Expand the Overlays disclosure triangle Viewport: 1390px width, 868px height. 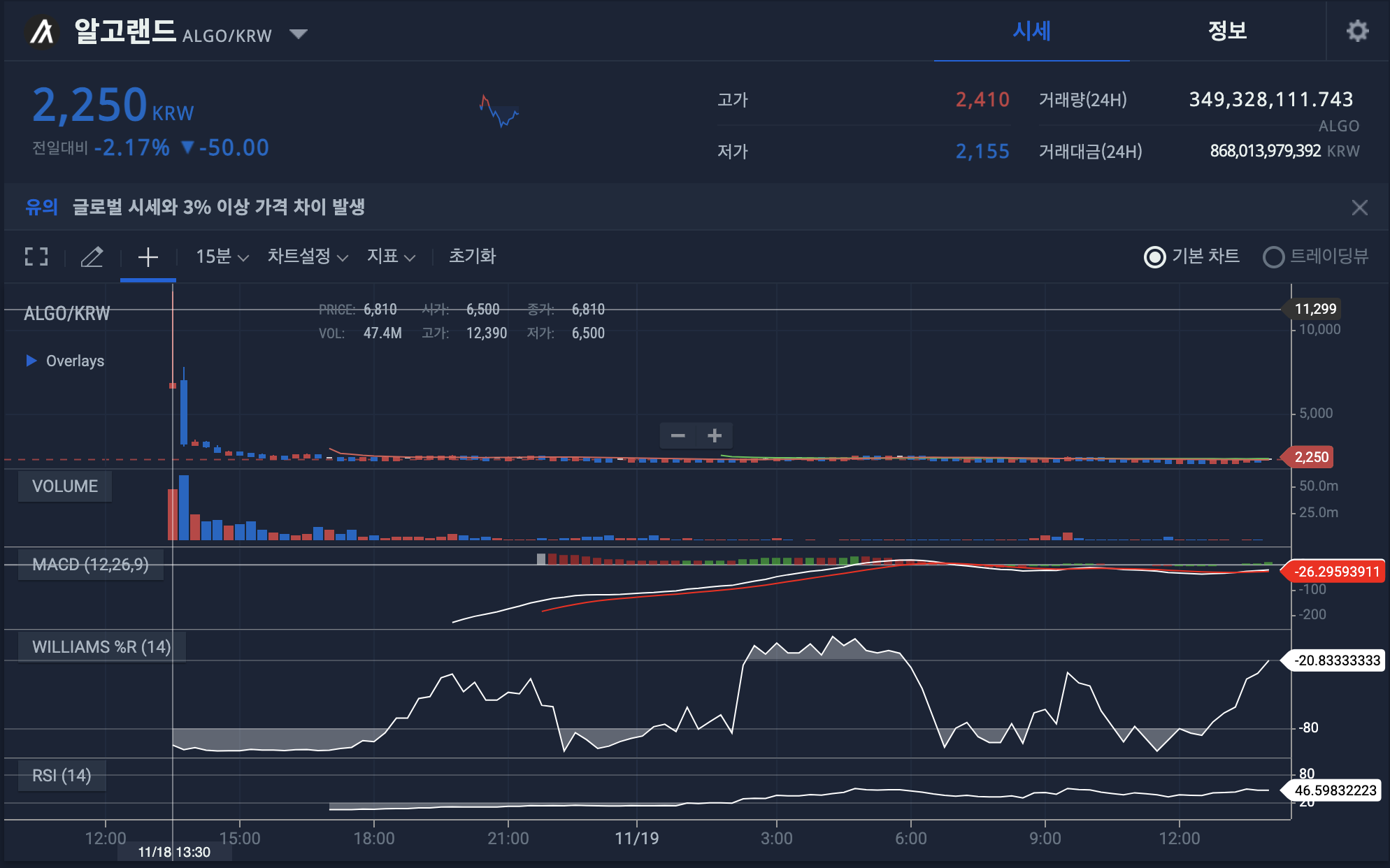31,361
